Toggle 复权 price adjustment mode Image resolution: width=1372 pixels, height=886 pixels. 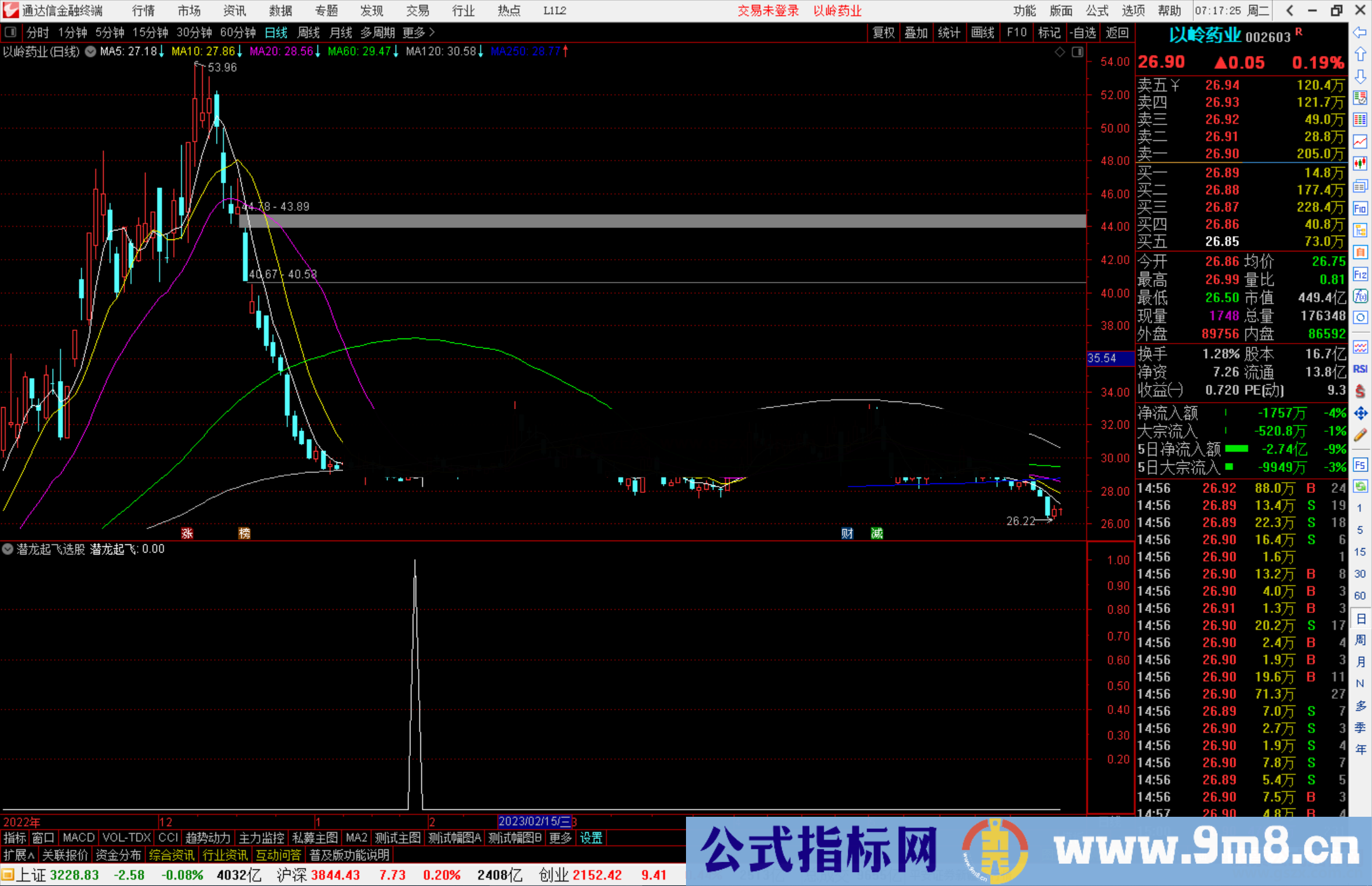(883, 32)
